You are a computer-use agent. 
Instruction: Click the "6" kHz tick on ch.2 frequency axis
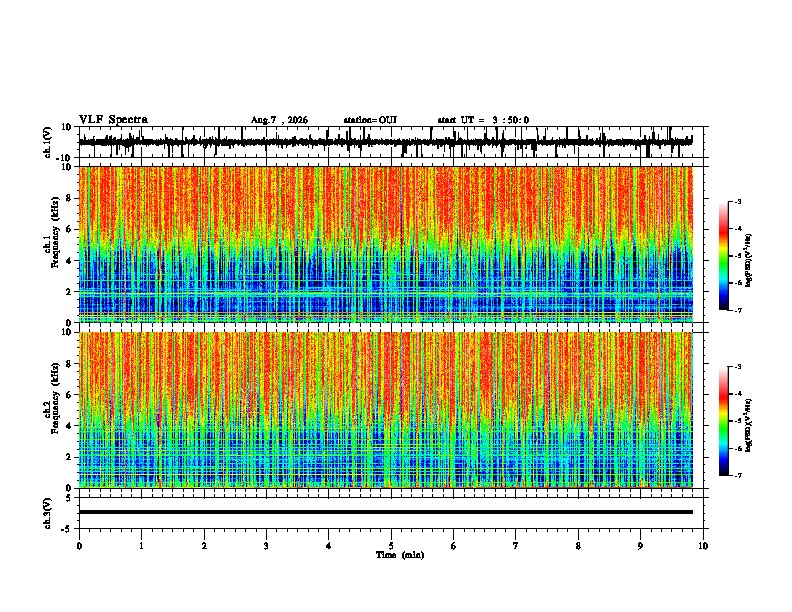click(x=69, y=394)
